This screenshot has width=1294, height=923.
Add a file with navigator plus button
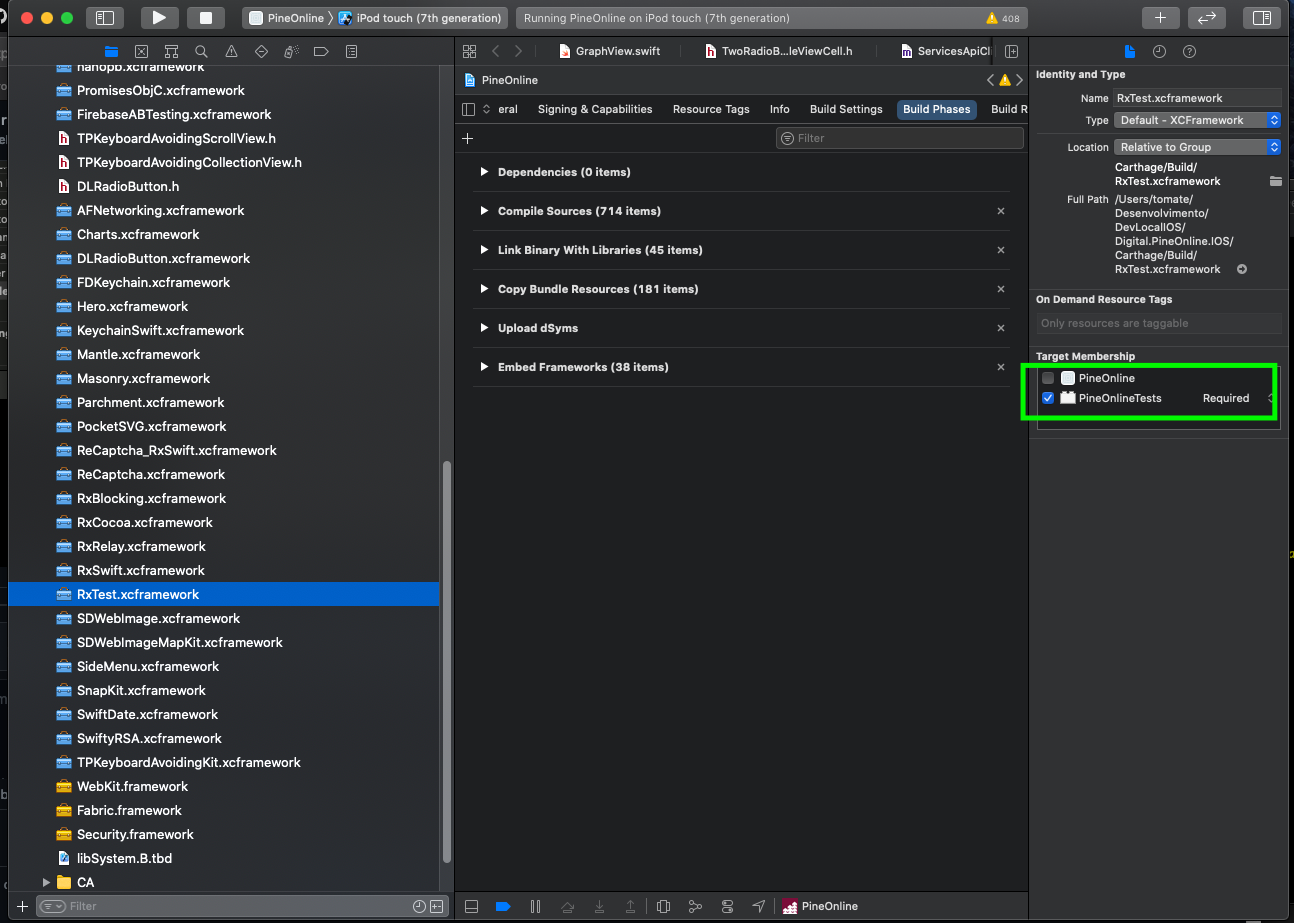click(x=22, y=906)
